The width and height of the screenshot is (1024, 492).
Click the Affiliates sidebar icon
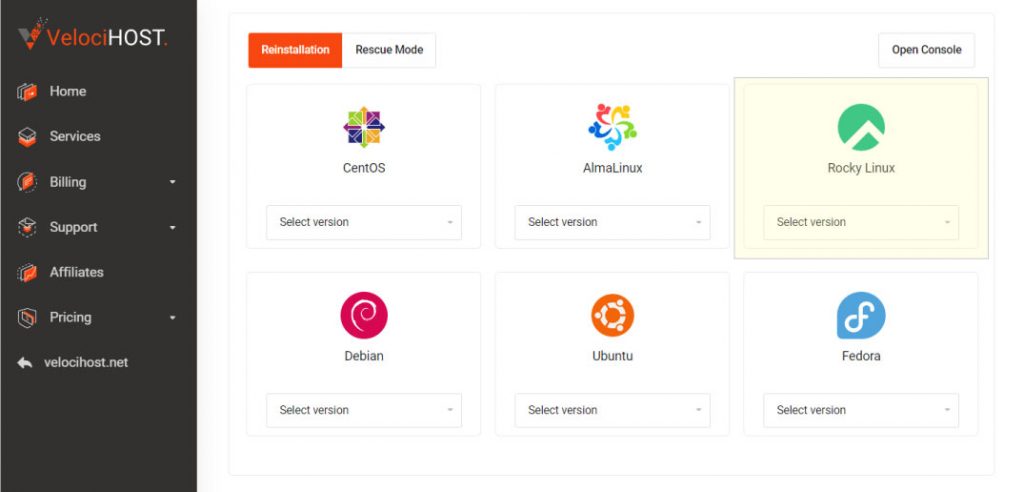click(x=27, y=272)
